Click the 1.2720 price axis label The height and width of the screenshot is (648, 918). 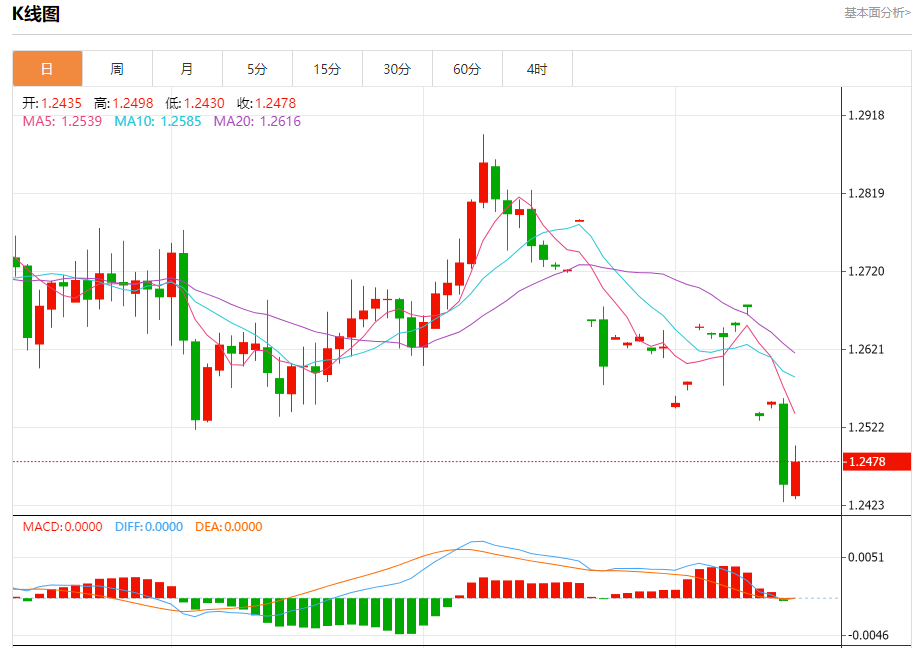point(866,272)
